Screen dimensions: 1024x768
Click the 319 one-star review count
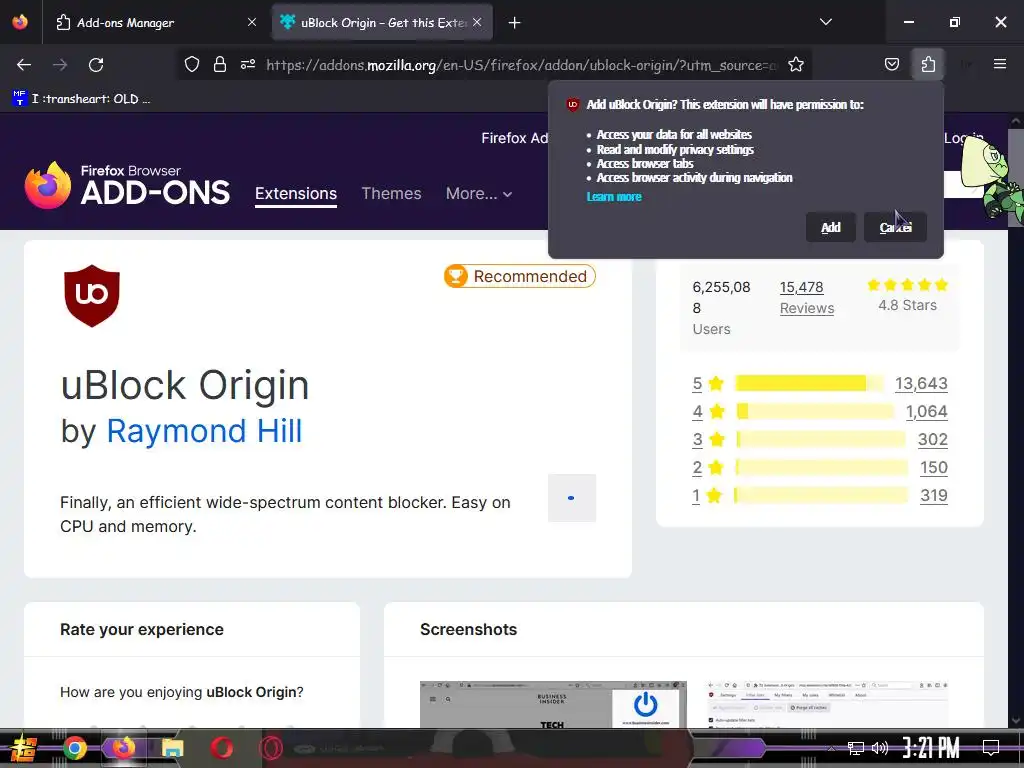click(934, 496)
